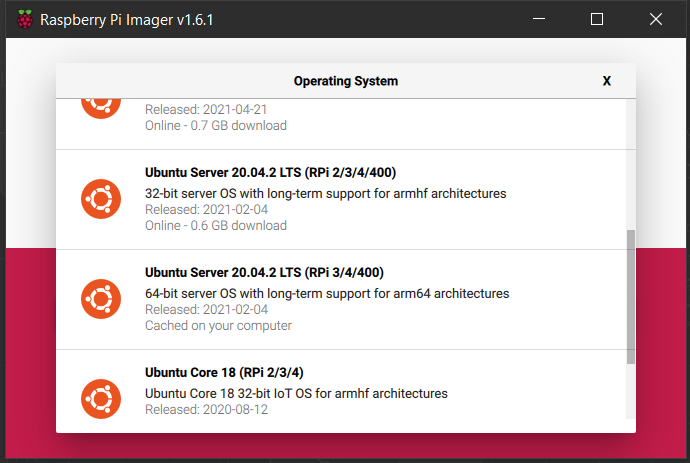The image size is (690, 463).
Task: Click the Ubuntu logo beside the 64-bit Ubuntu Server entry
Action: point(101,299)
